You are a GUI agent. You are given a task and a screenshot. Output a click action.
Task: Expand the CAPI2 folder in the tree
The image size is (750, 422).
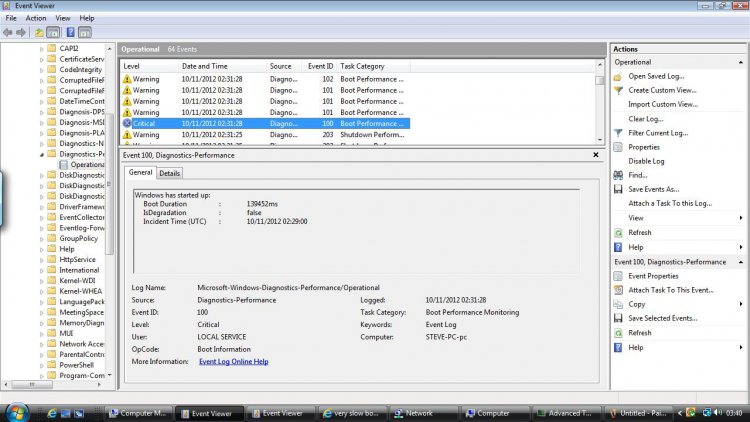click(x=41, y=47)
